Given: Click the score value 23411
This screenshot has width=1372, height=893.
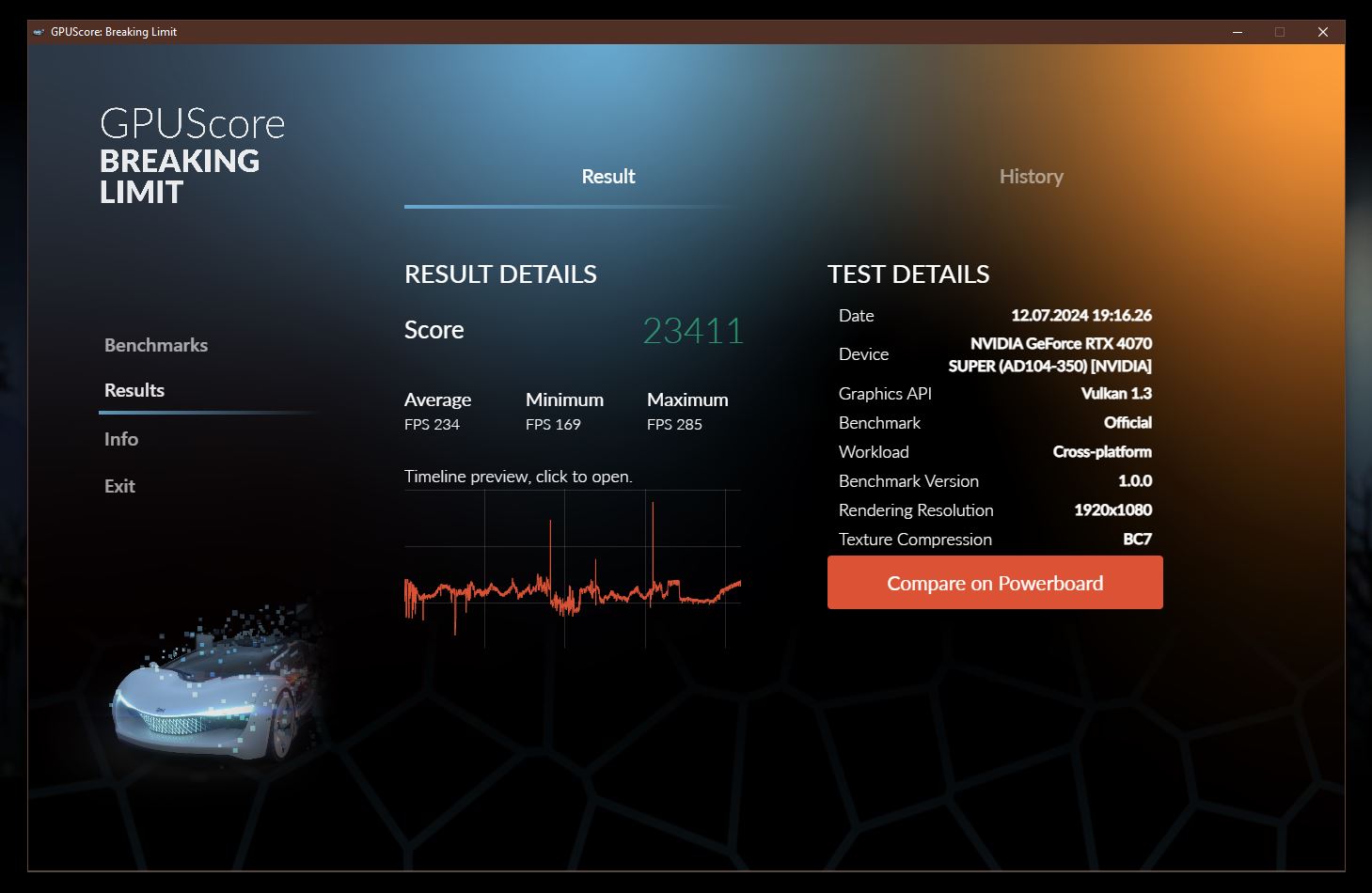Looking at the screenshot, I should [693, 331].
